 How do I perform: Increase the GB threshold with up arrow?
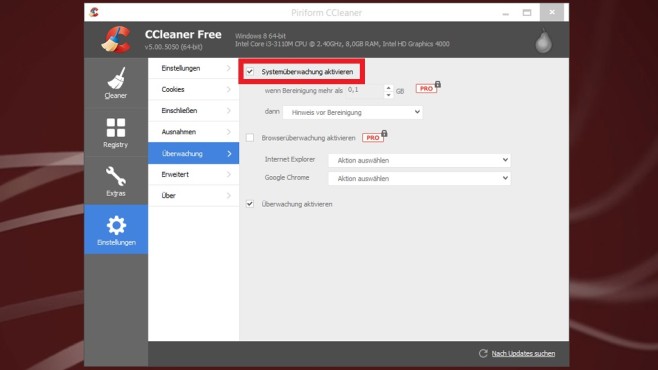tap(389, 88)
